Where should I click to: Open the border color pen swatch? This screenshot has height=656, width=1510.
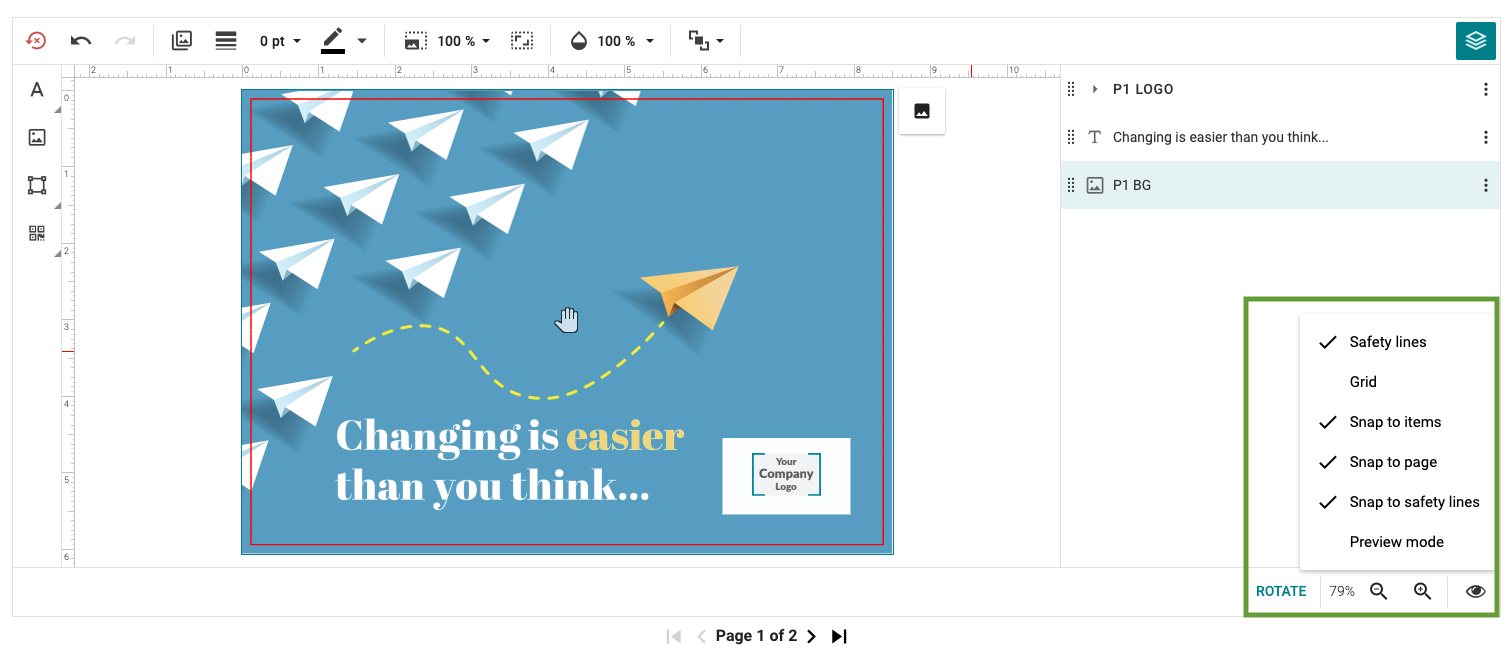(333, 41)
